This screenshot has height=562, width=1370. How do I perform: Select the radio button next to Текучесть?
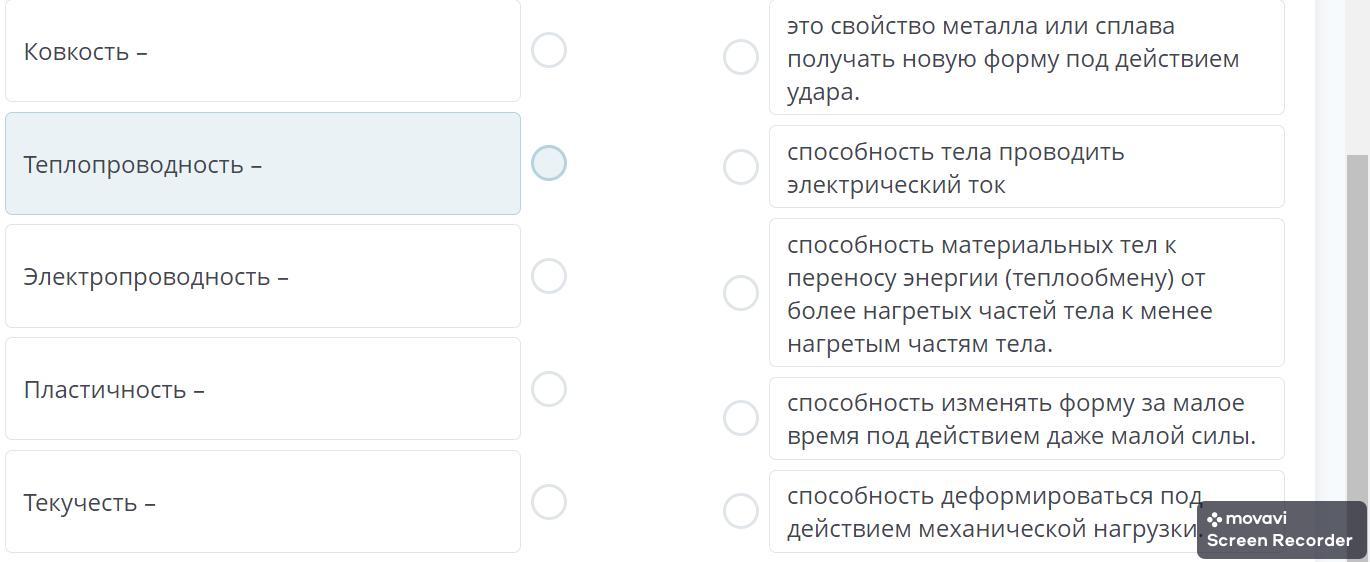[549, 502]
